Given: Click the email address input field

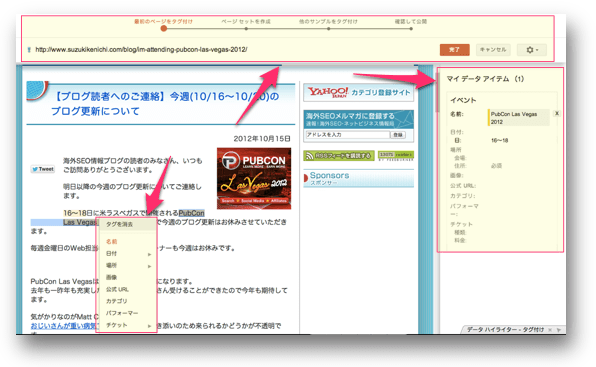Looking at the screenshot, I should pos(348,135).
